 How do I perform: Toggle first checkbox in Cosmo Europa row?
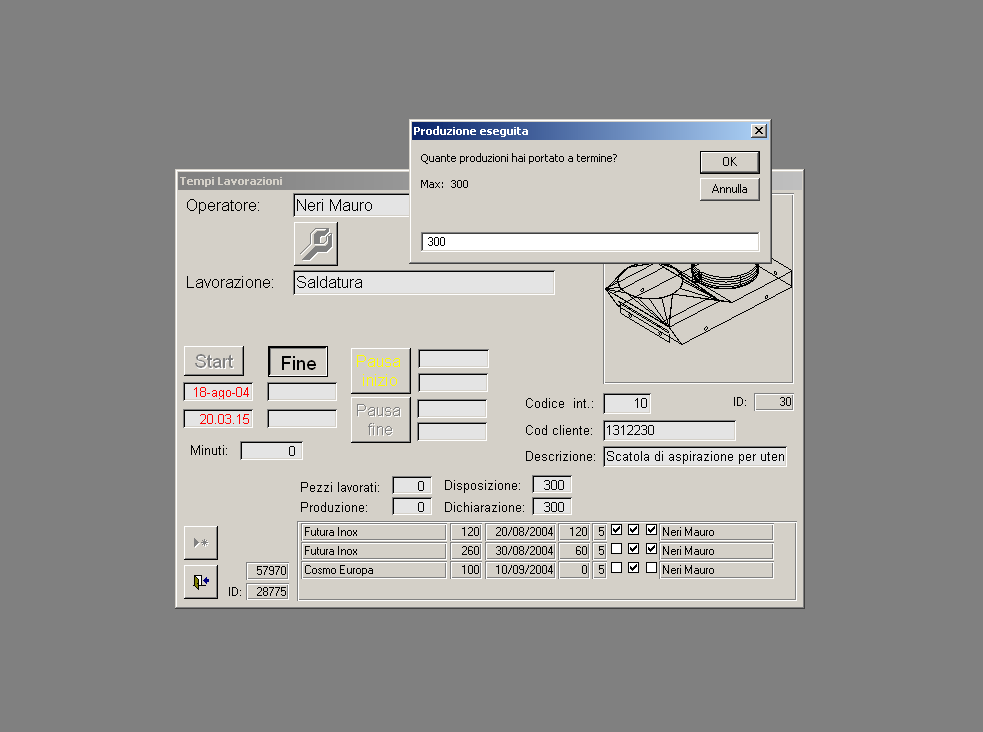click(x=617, y=568)
